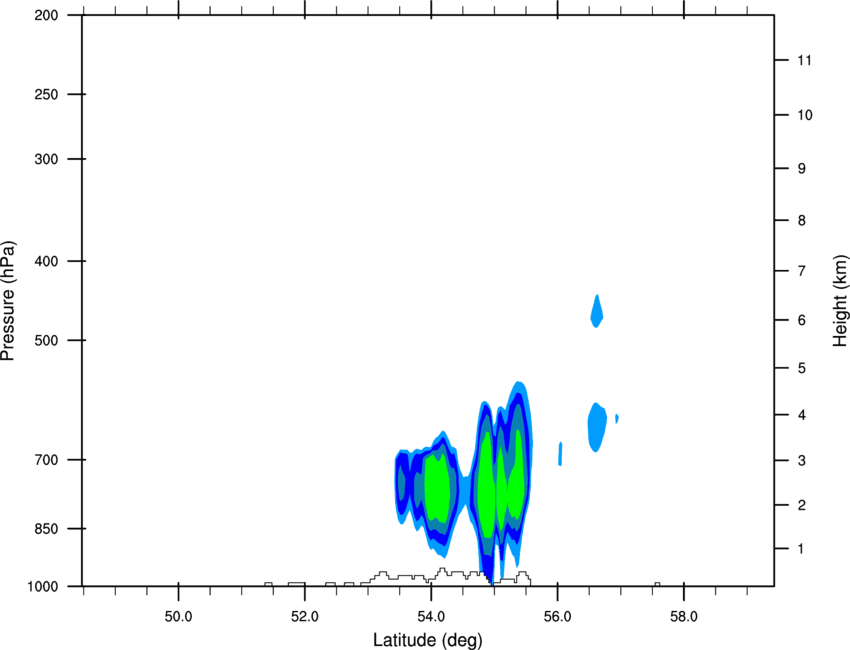Click the "Height (km)" axis title
The image size is (850, 650).
point(840,300)
